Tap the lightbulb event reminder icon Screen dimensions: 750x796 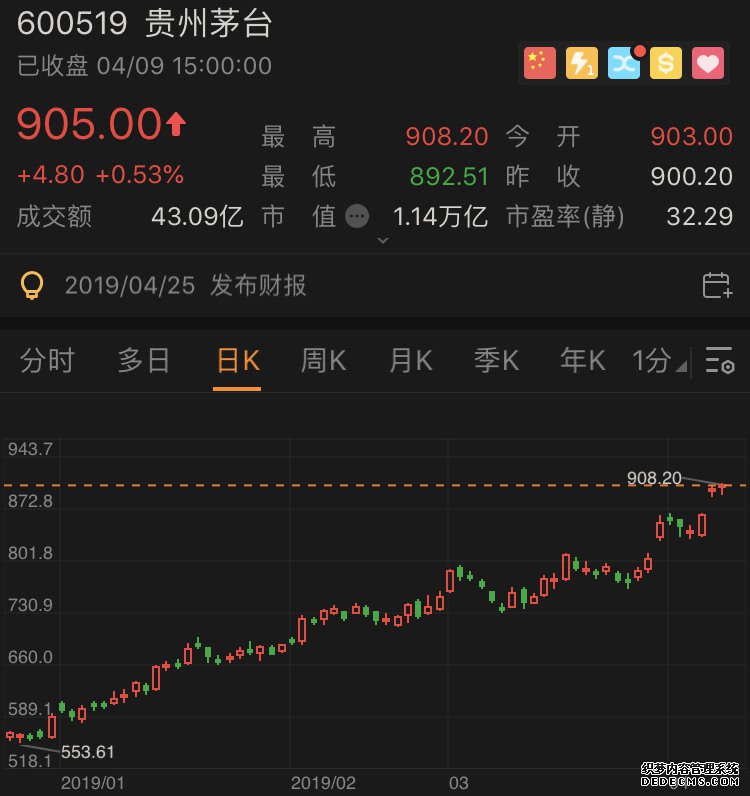(32, 285)
